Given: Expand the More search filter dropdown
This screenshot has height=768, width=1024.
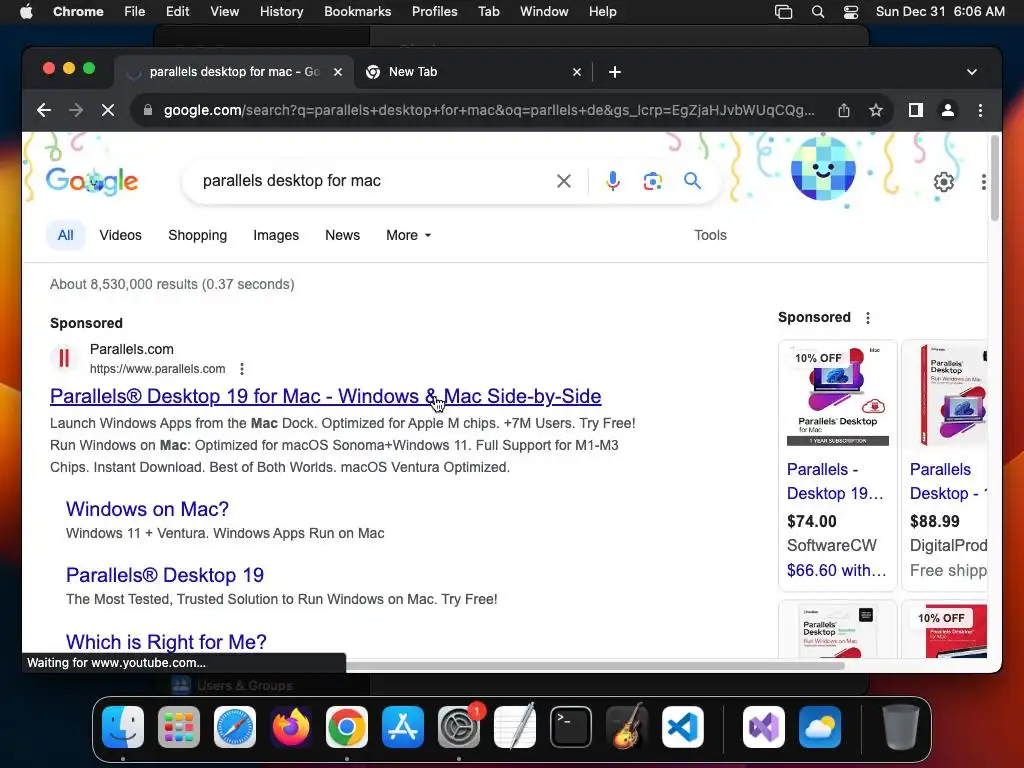Looking at the screenshot, I should 409,235.
